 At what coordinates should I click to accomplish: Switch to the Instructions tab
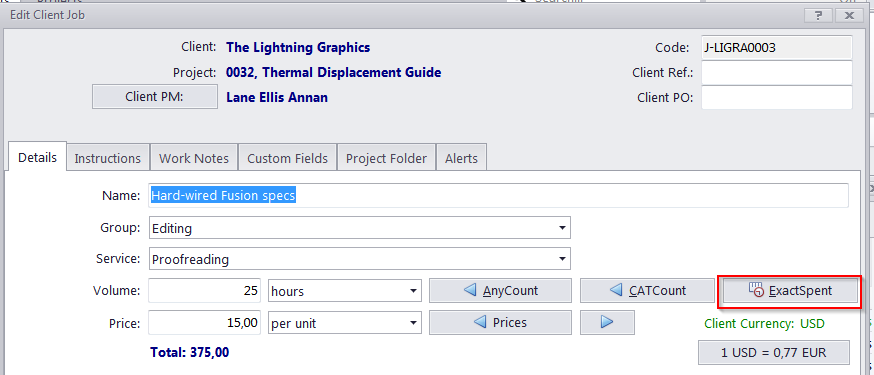(108, 158)
